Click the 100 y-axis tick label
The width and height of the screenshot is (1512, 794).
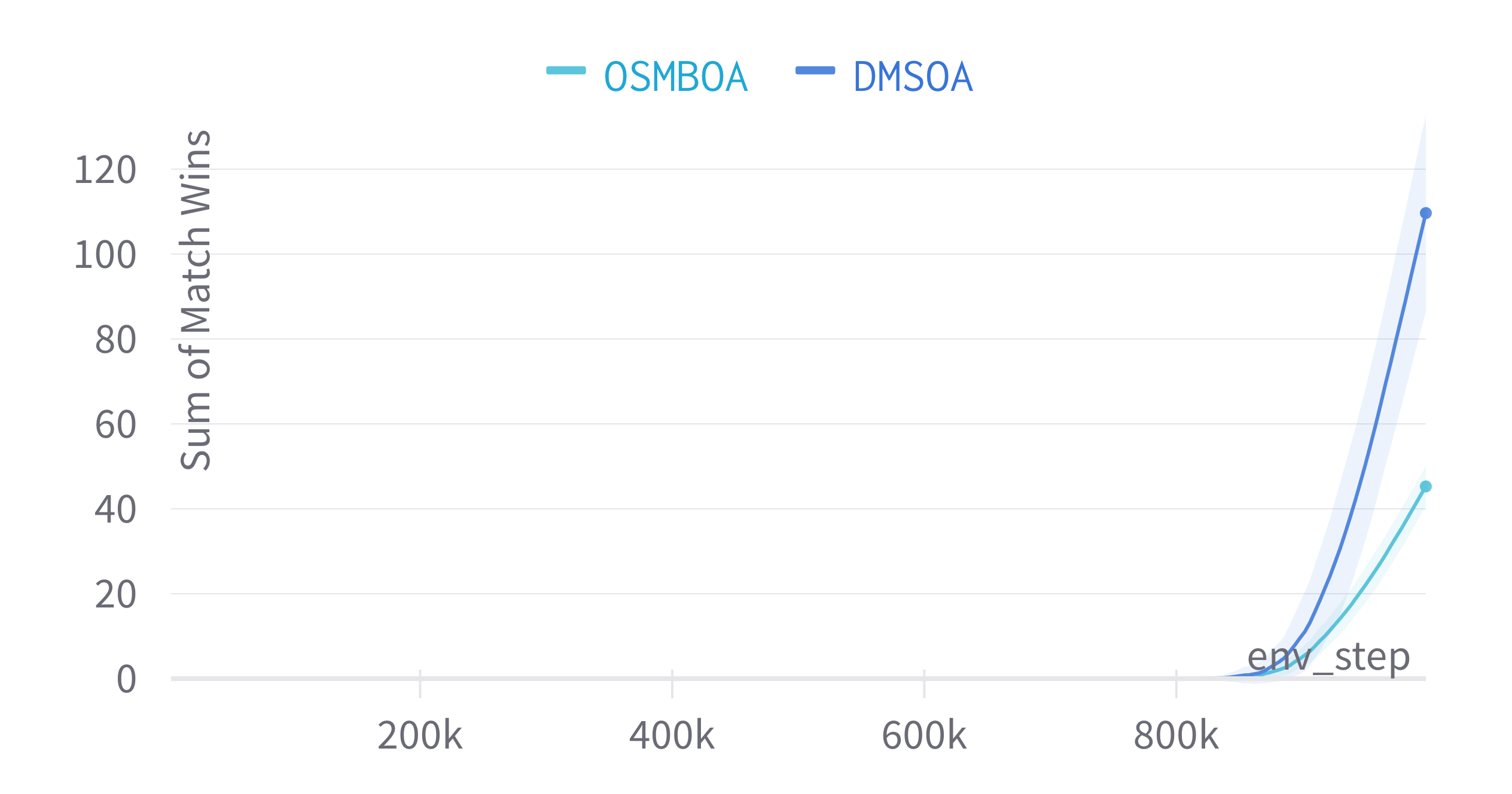point(105,255)
